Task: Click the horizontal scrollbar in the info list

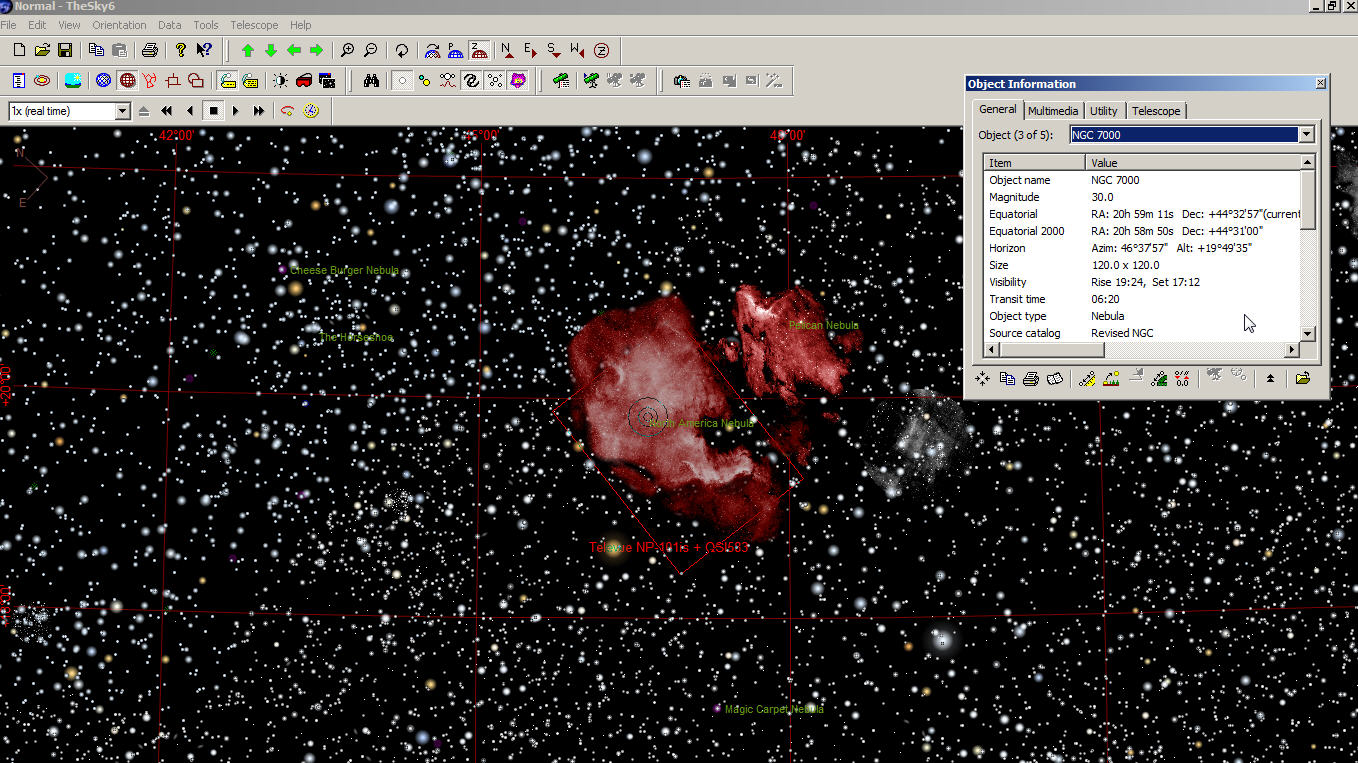Action: 1052,350
